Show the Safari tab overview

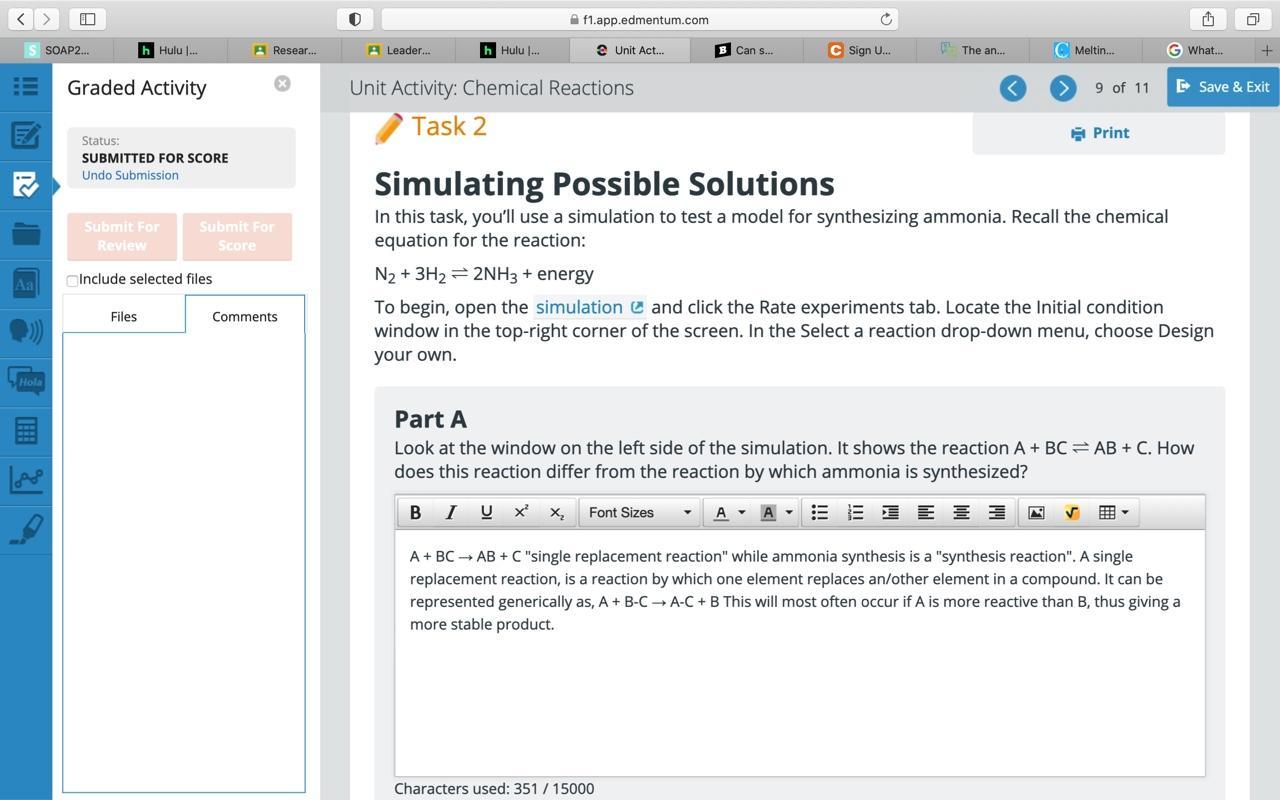point(1252,19)
